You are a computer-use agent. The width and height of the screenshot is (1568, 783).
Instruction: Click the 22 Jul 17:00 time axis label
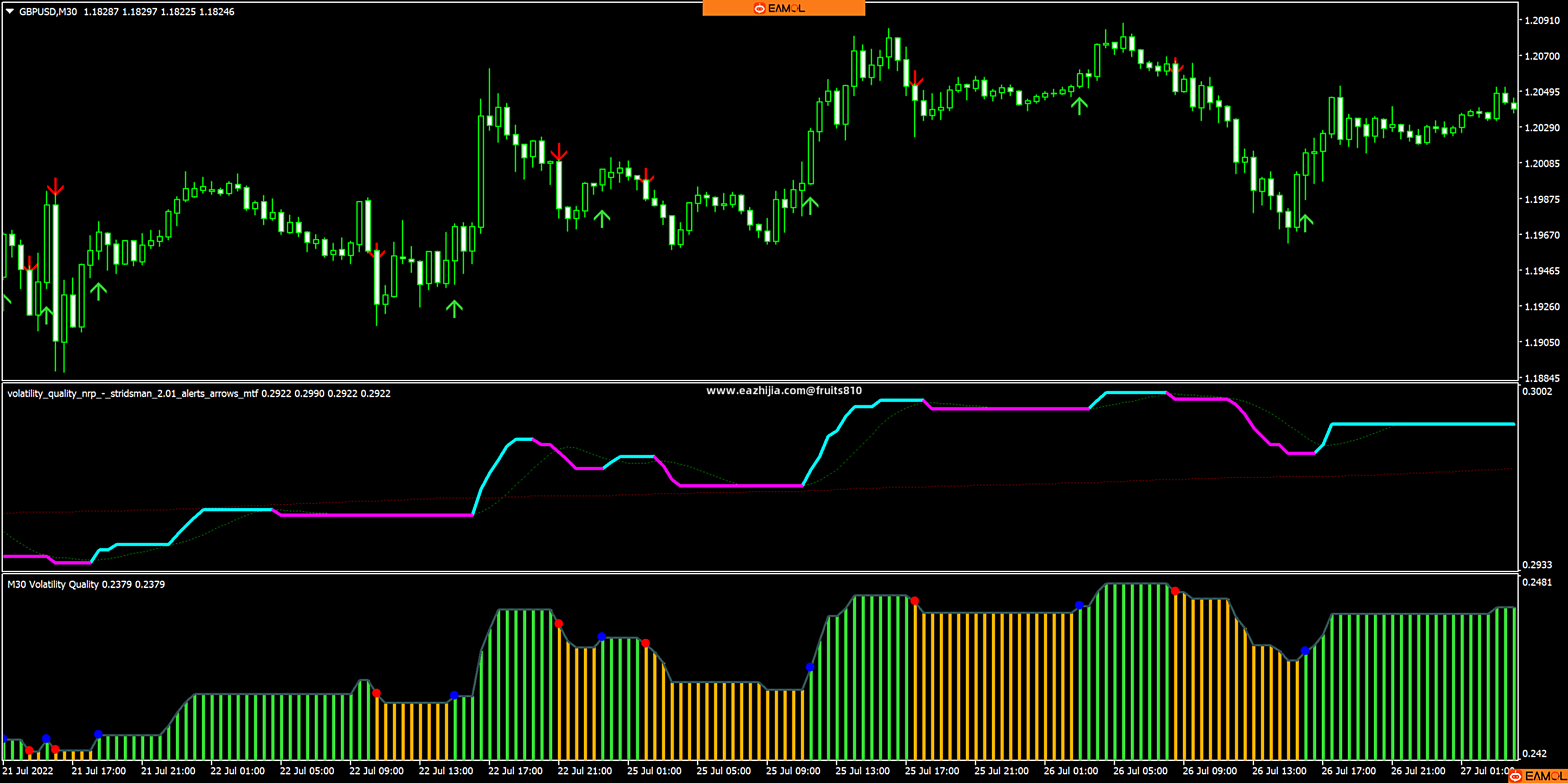[515, 771]
